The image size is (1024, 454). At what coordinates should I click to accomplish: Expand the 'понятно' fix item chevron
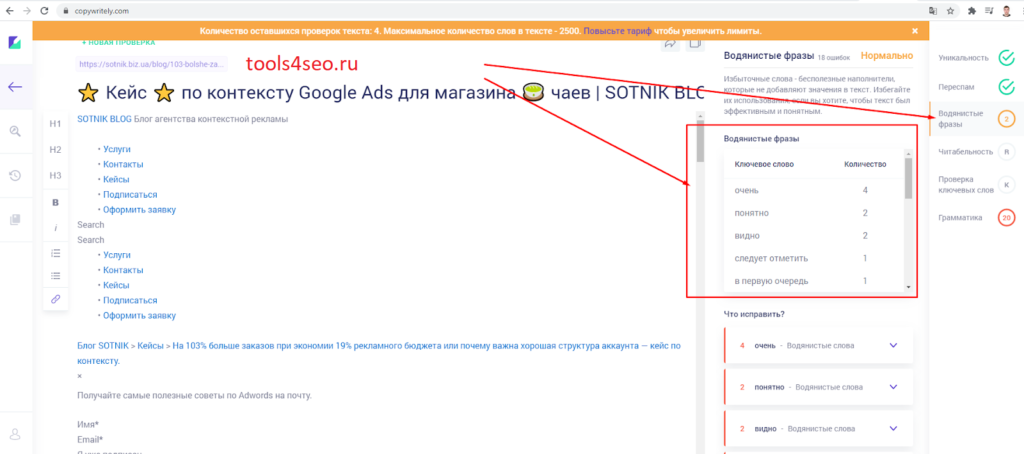point(893,387)
